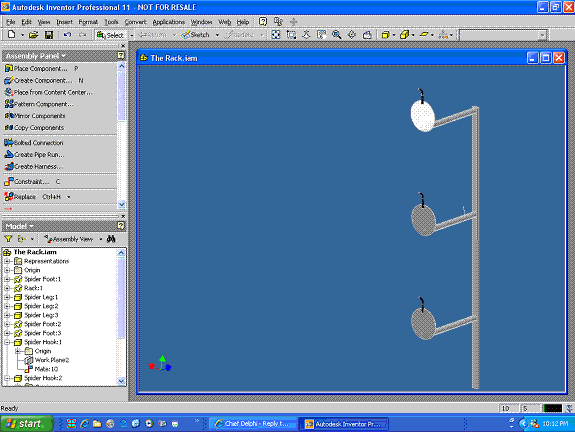This screenshot has width=575, height=432.
Task: Open the Window menu
Action: click(x=201, y=22)
